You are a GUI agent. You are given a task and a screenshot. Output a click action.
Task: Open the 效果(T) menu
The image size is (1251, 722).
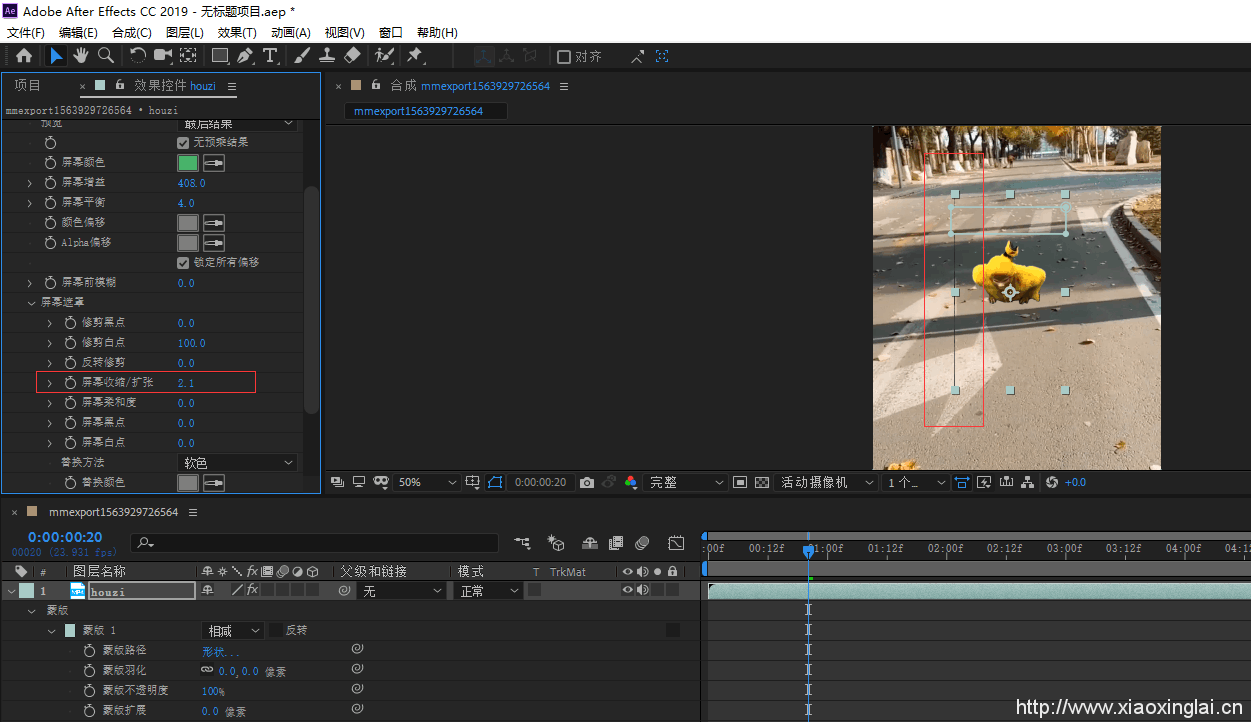pos(237,33)
